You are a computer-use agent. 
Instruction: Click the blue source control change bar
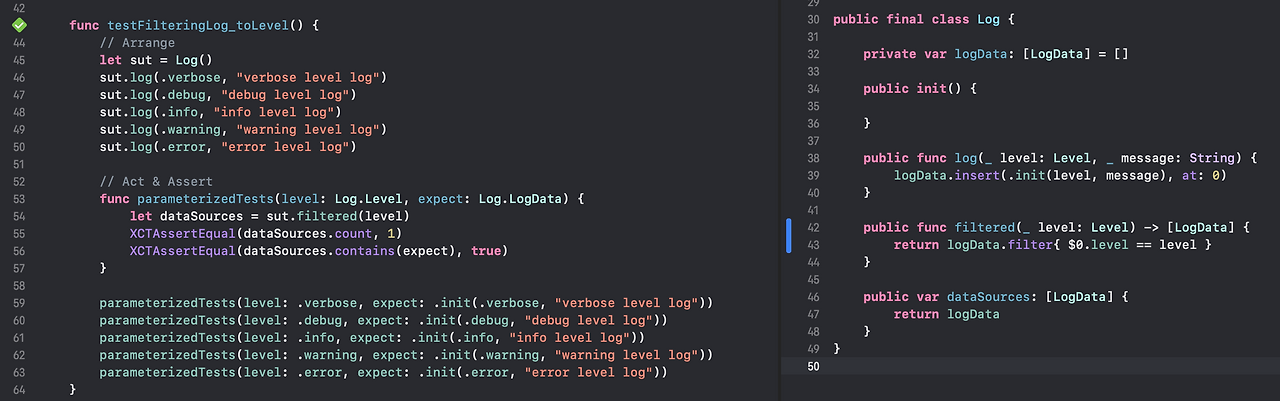click(788, 236)
